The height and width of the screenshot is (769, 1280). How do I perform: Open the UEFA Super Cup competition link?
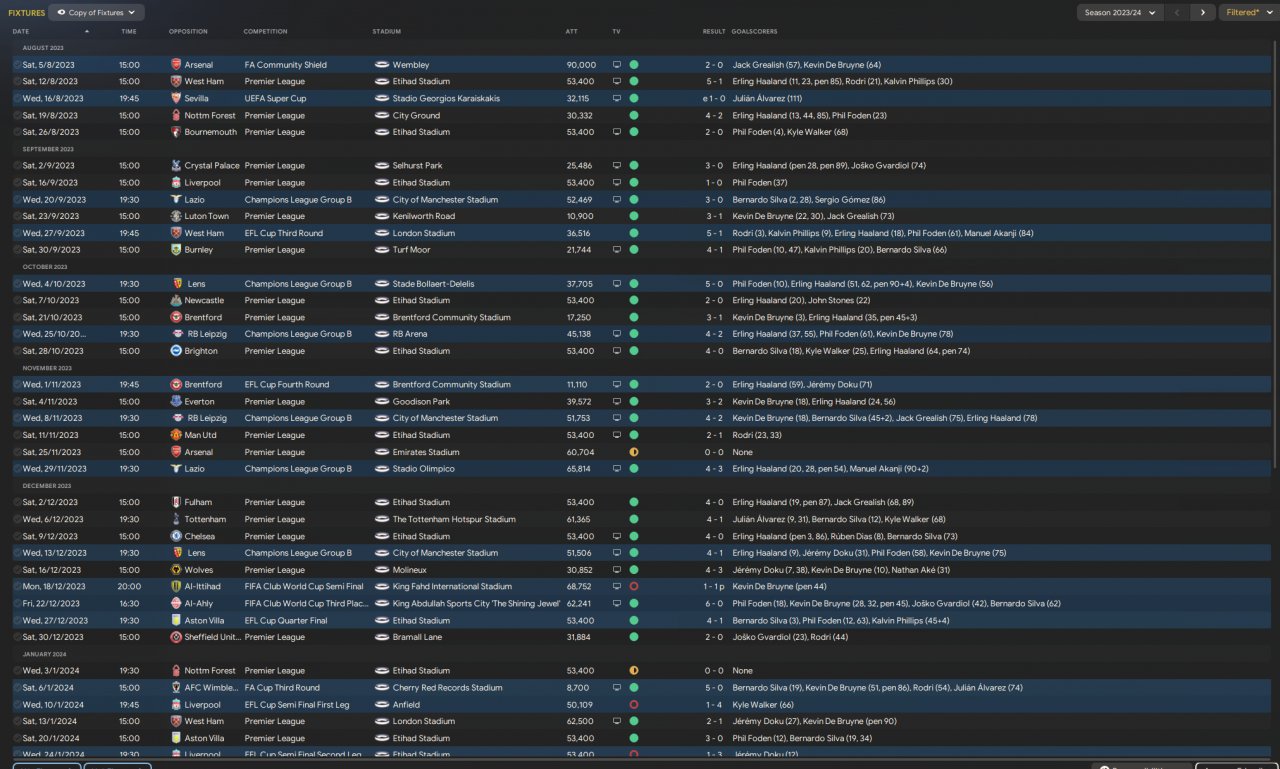275,99
